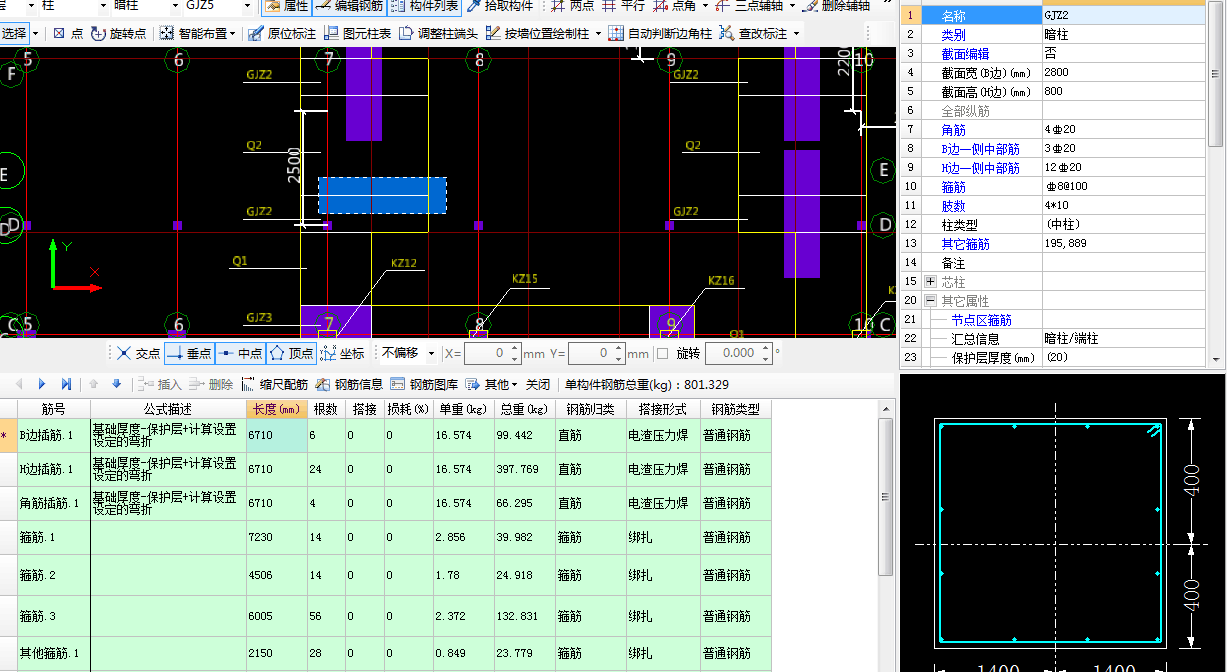Toggle the 交点 intersection snap
This screenshot has height=672, width=1227.
point(138,353)
